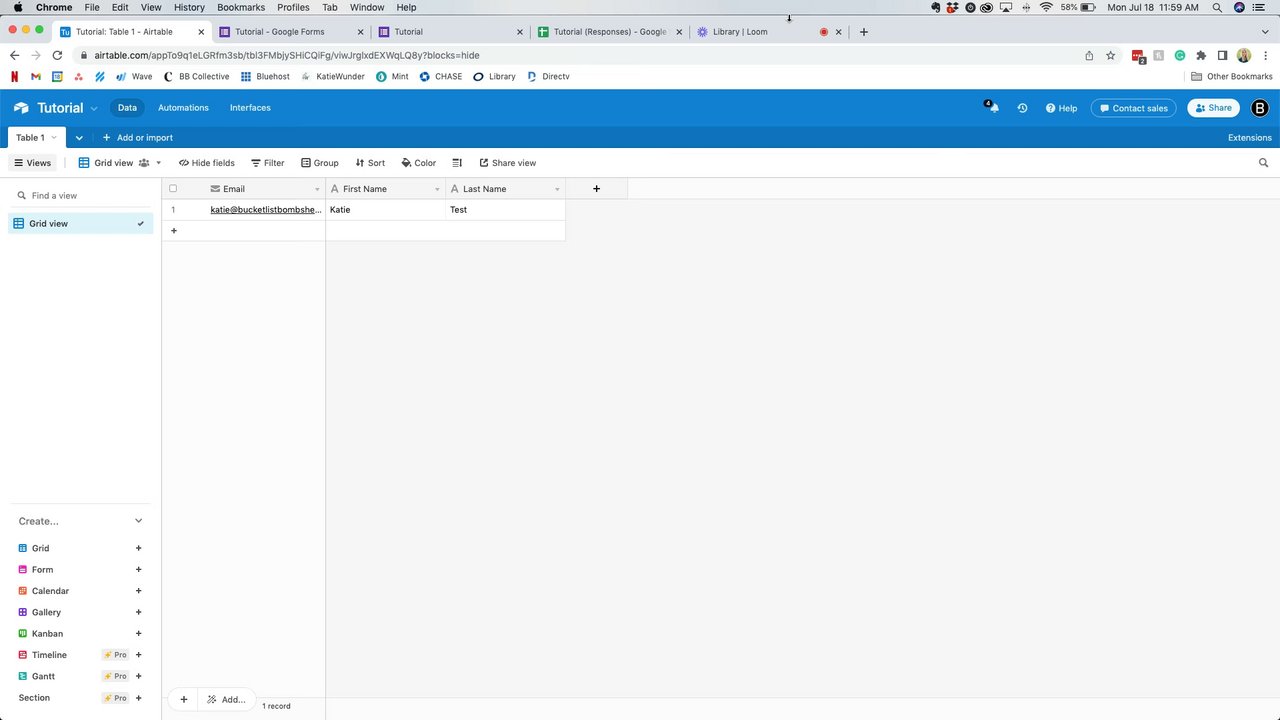The width and height of the screenshot is (1280, 720).
Task: Switch to the Data tab
Action: click(127, 108)
